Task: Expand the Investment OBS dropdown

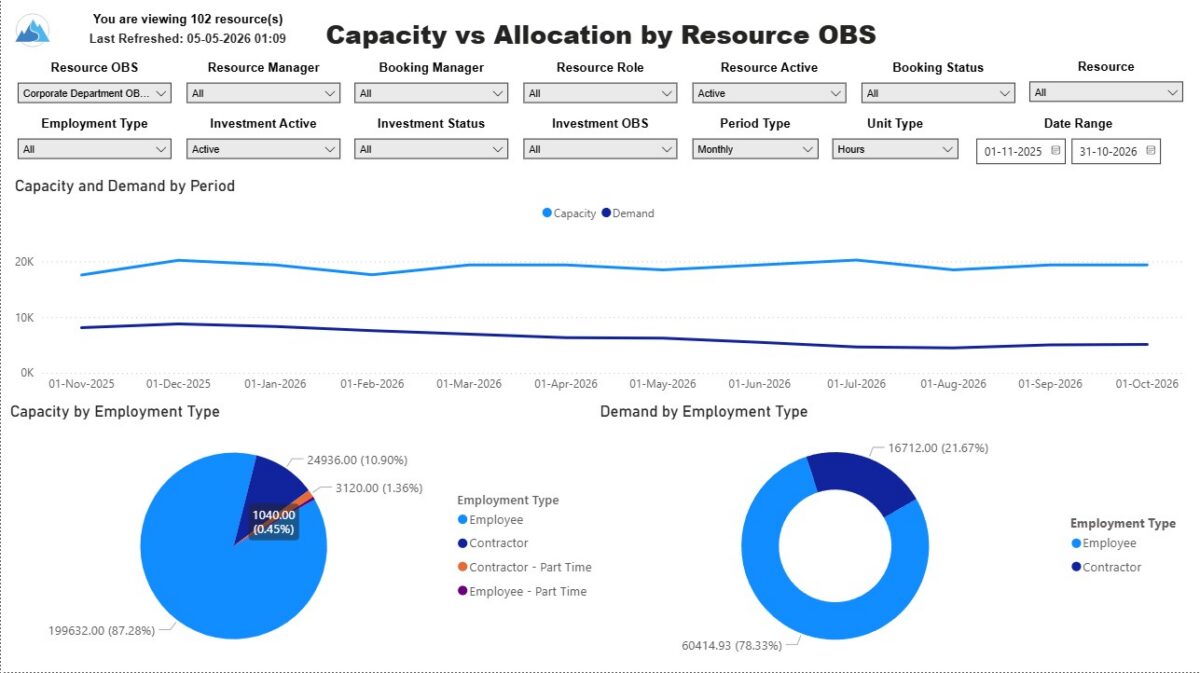Action: 600,149
